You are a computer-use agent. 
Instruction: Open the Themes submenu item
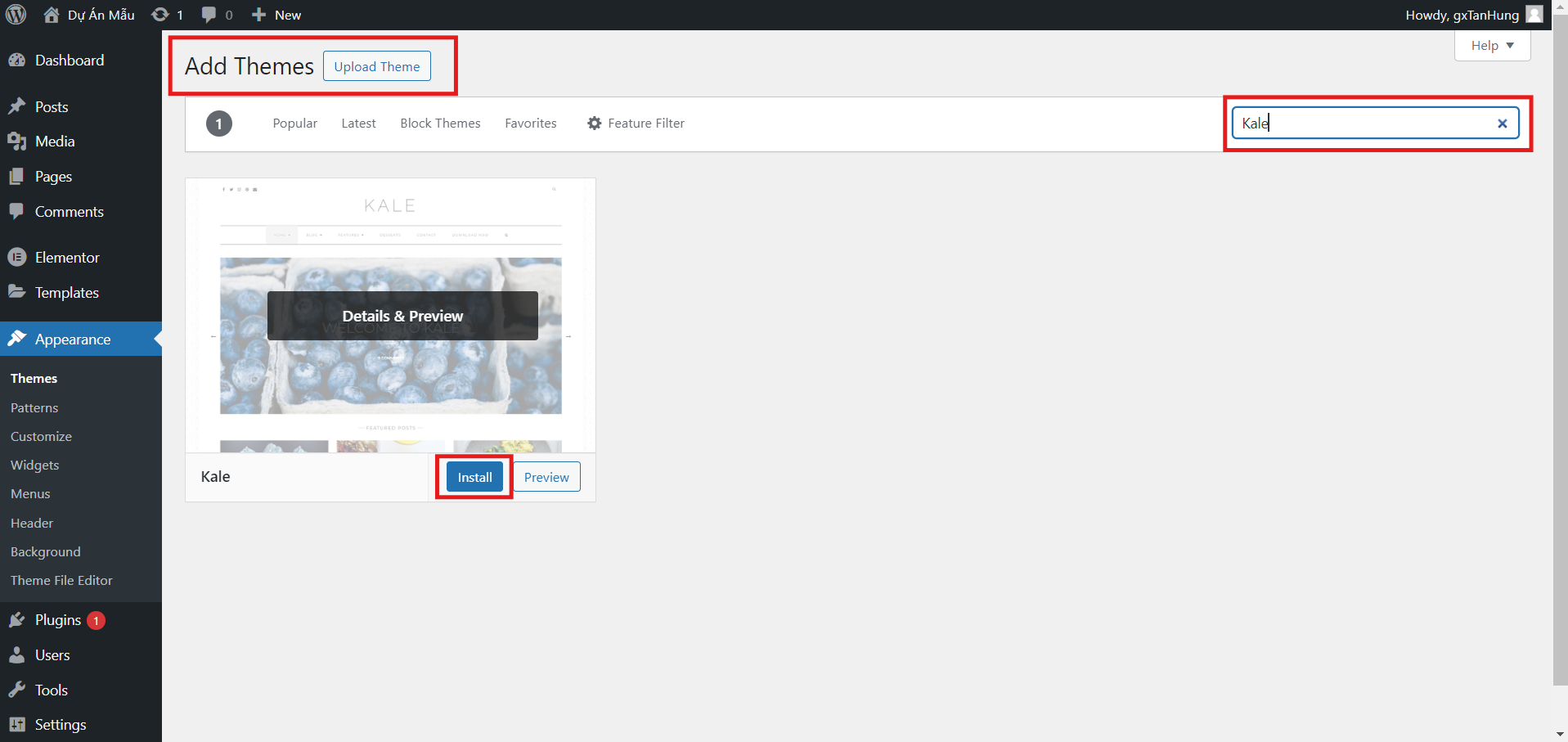[x=34, y=379]
